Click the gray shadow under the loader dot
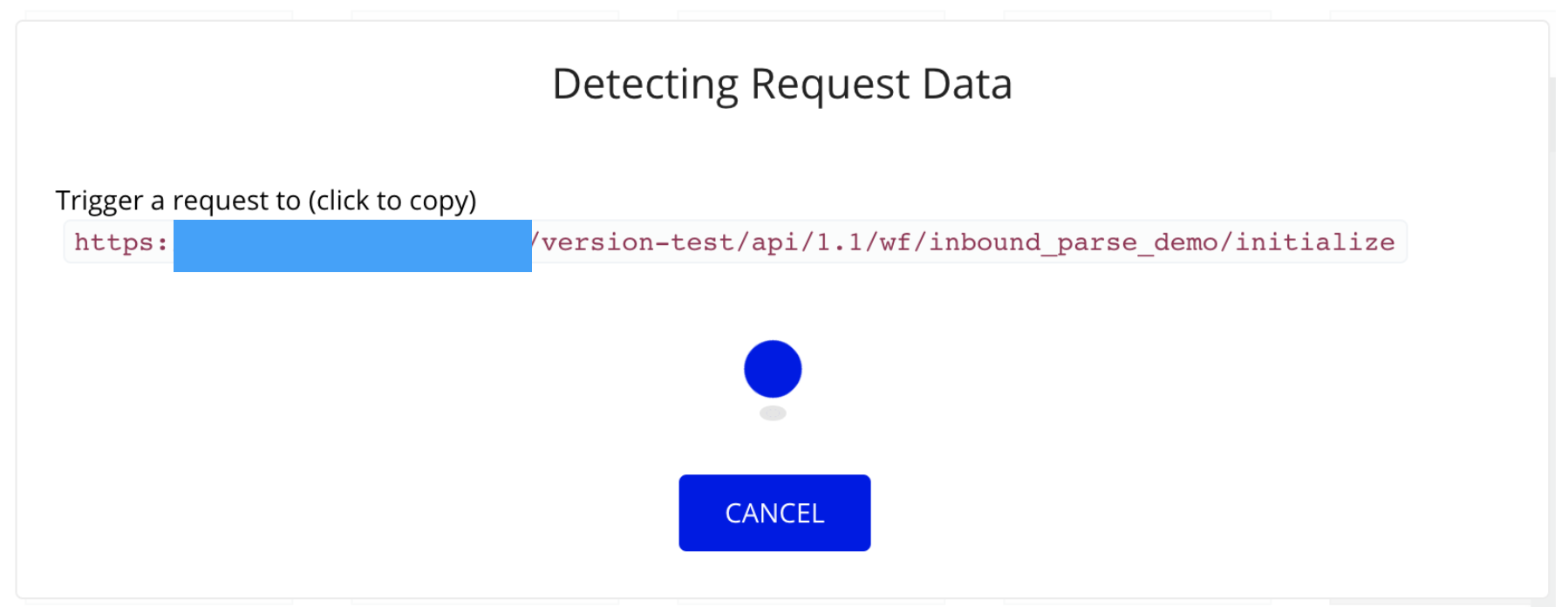 coord(773,413)
